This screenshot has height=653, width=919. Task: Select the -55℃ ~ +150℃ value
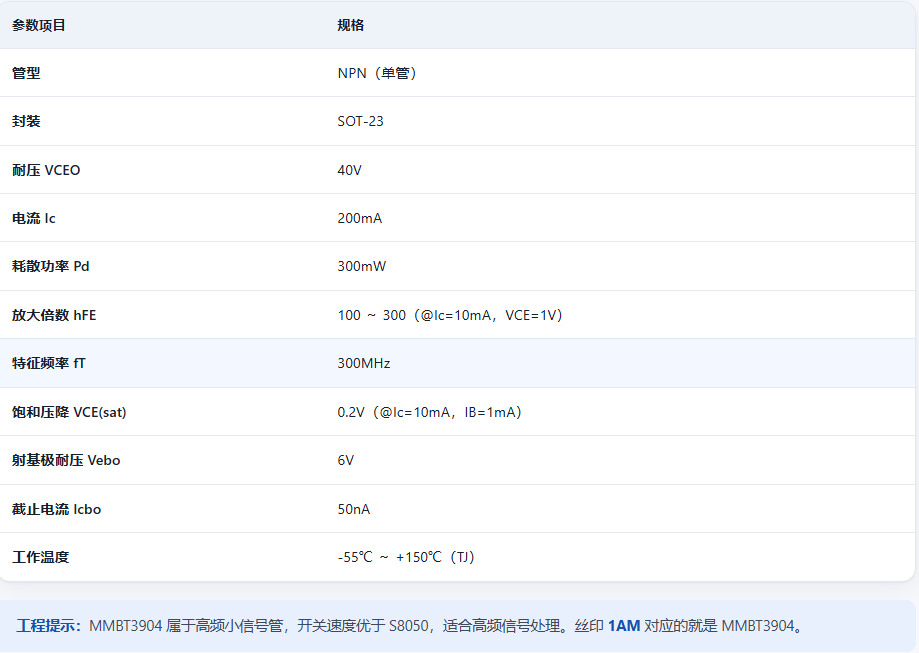[x=406, y=557]
